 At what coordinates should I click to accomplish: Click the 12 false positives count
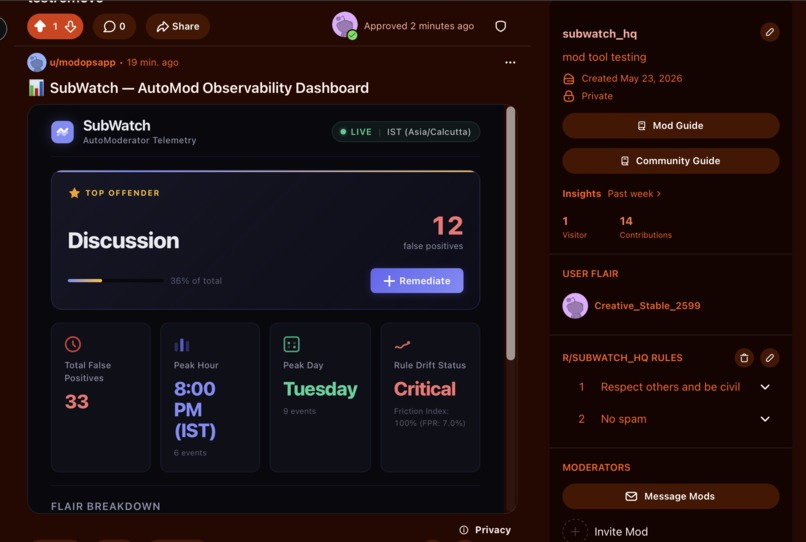(x=448, y=226)
